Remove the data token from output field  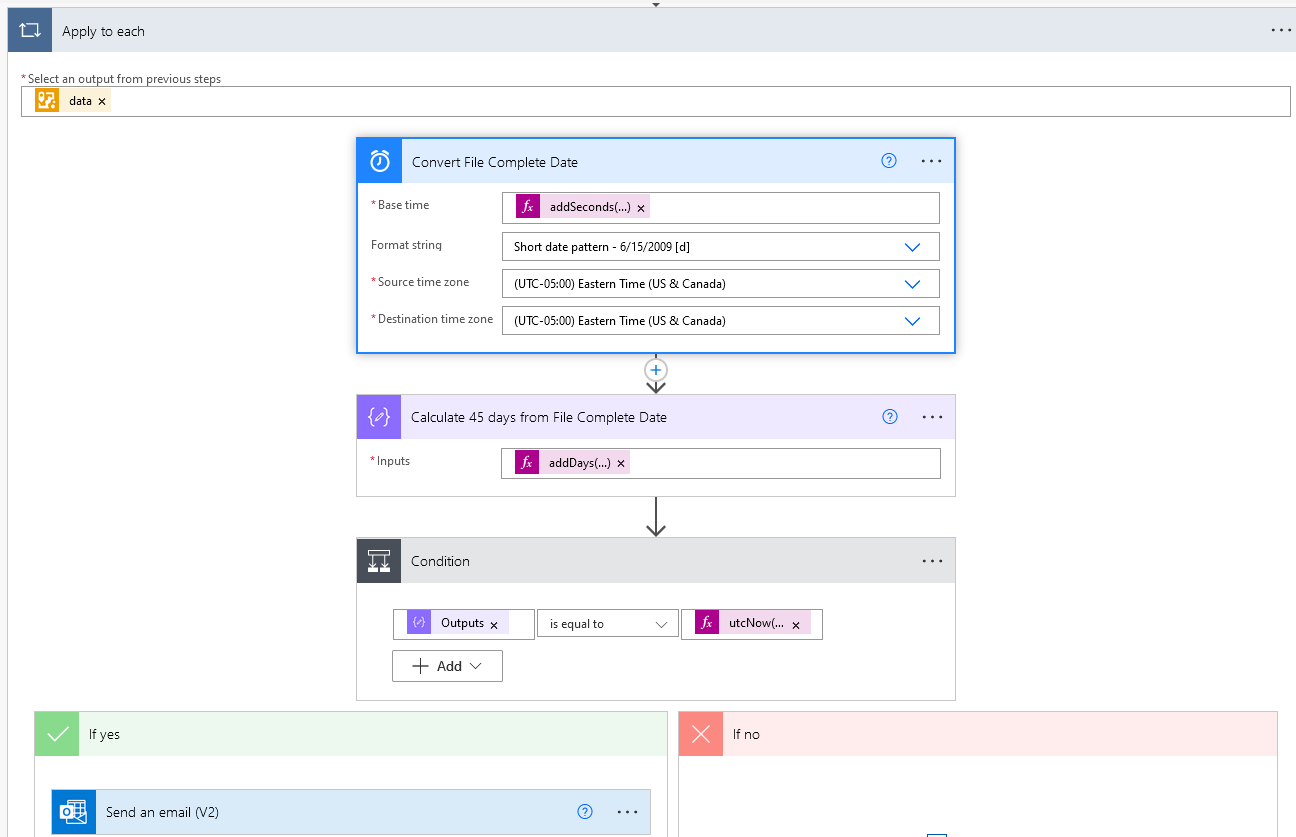(x=102, y=102)
